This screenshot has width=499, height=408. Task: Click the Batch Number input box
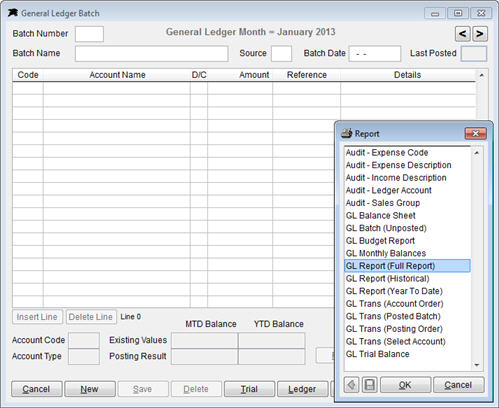pyautogui.click(x=89, y=34)
